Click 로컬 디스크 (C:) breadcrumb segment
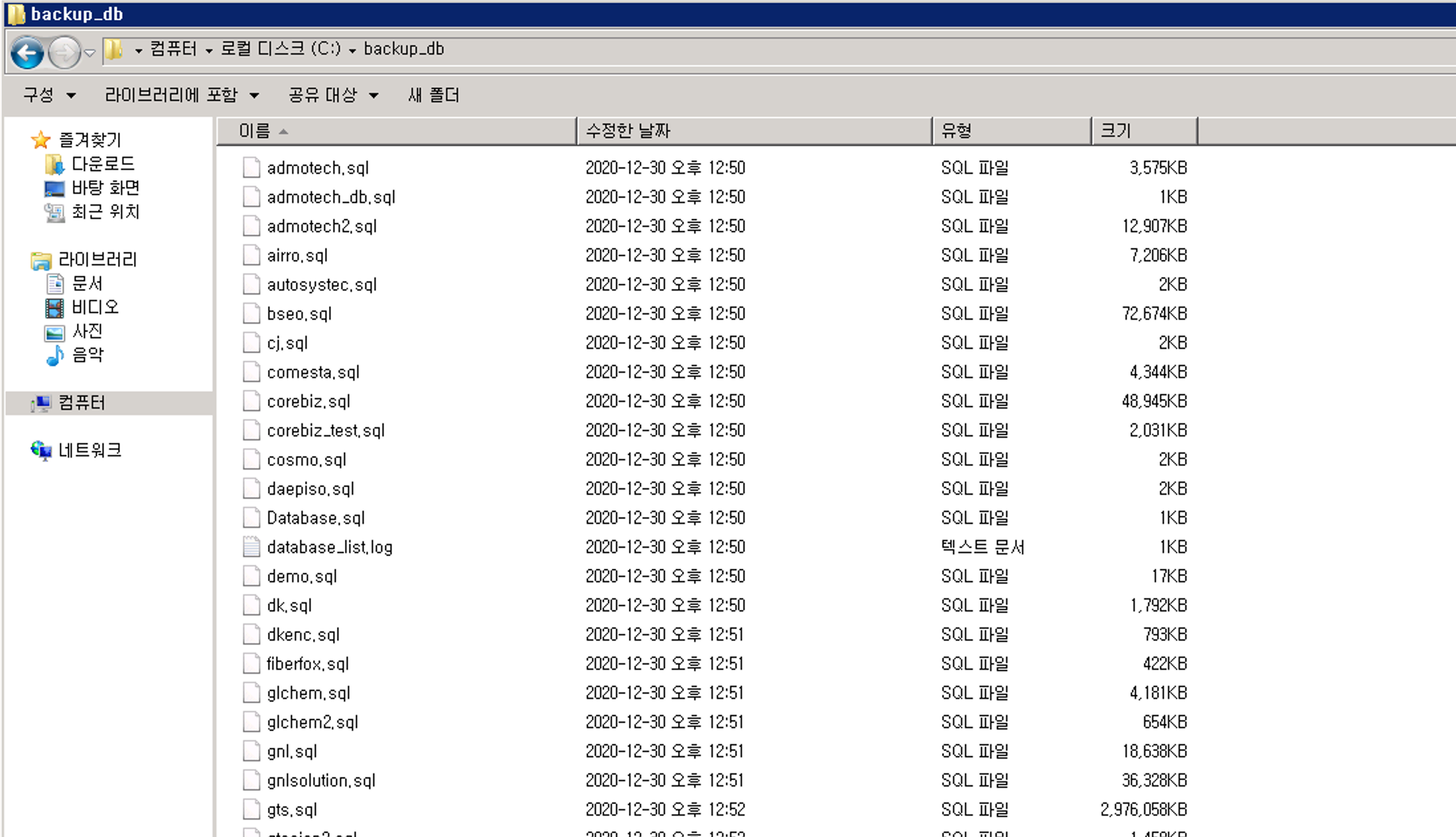This screenshot has height=837, width=1456. click(280, 49)
